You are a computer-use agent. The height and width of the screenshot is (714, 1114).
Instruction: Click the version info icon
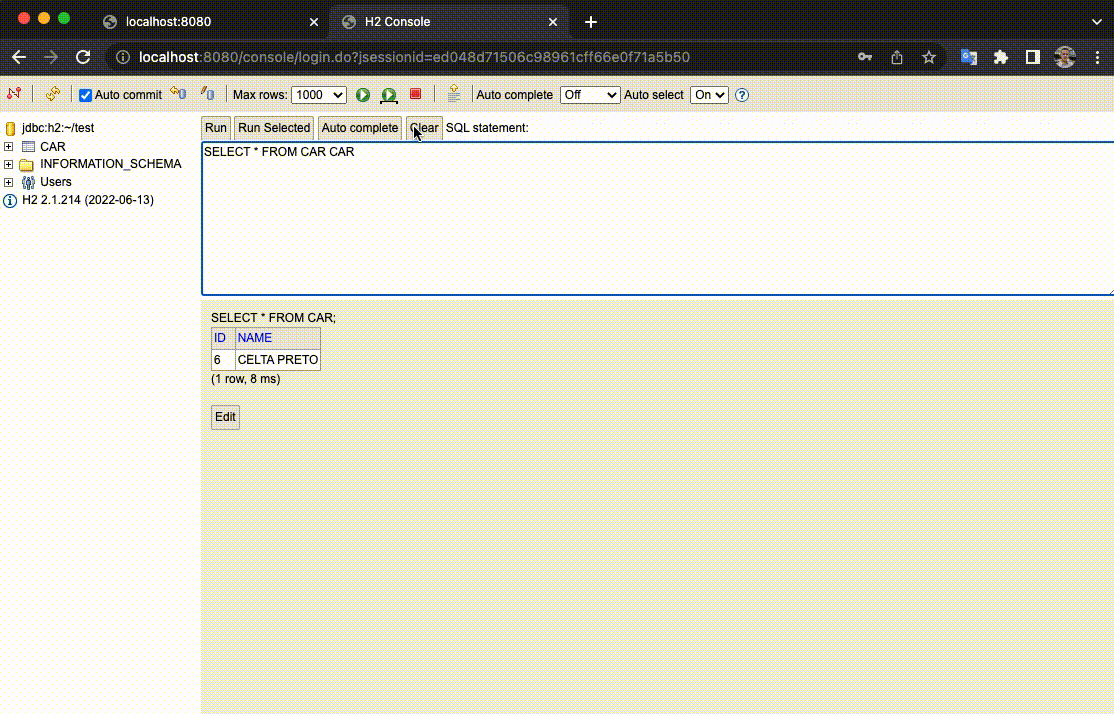10,201
